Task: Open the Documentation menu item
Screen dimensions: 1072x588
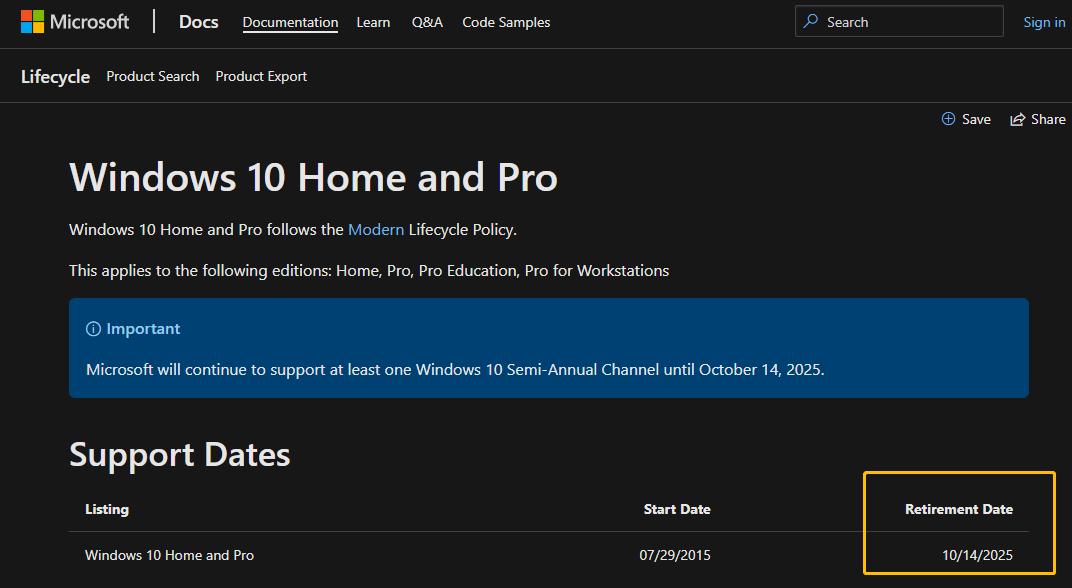Action: coord(290,22)
